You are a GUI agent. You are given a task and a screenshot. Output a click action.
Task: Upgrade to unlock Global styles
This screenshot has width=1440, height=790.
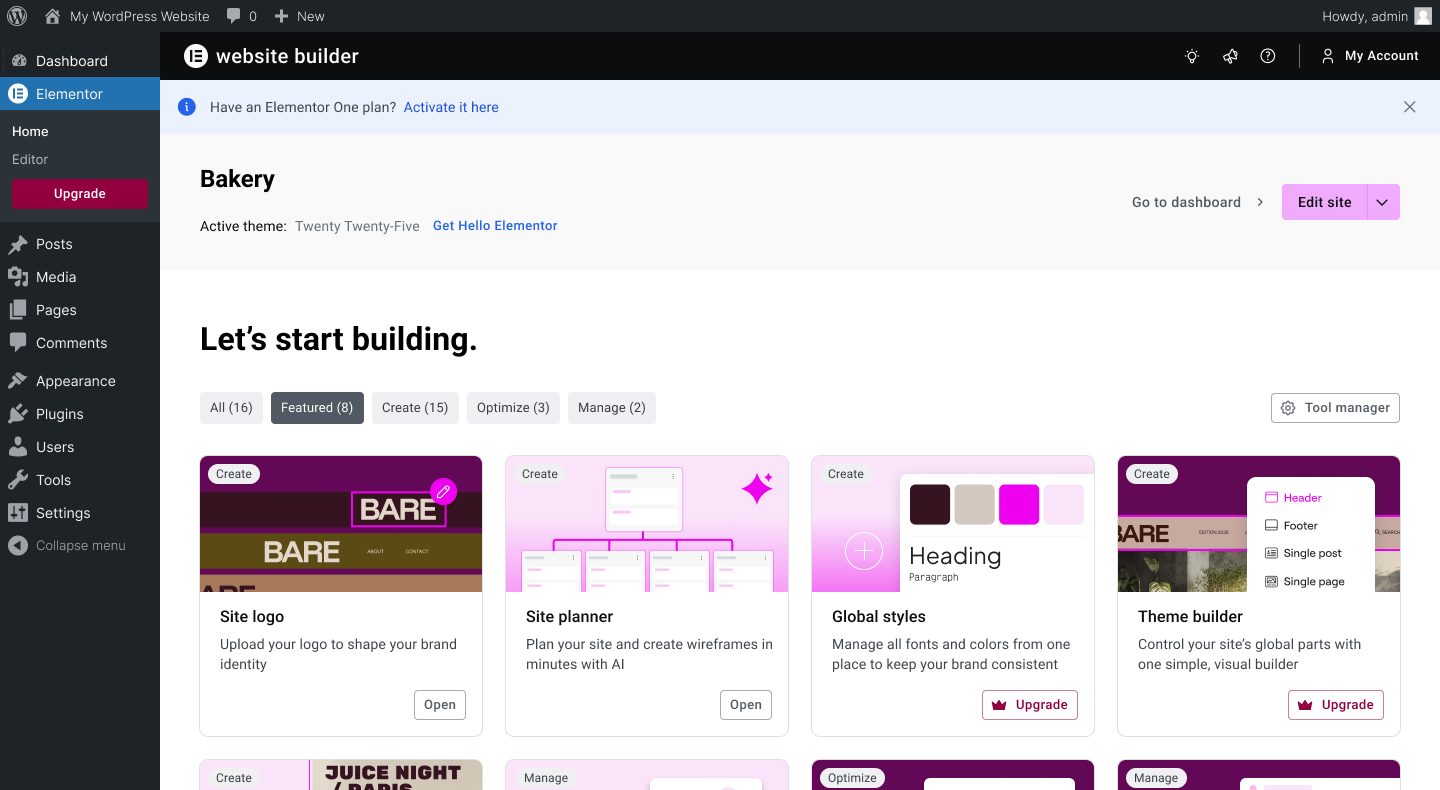tap(1030, 705)
